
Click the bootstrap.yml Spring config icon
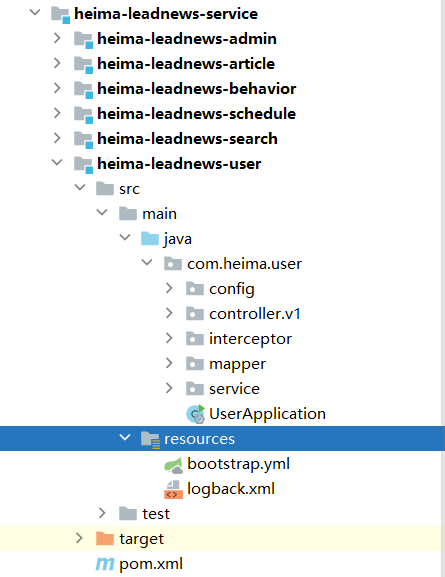173,465
